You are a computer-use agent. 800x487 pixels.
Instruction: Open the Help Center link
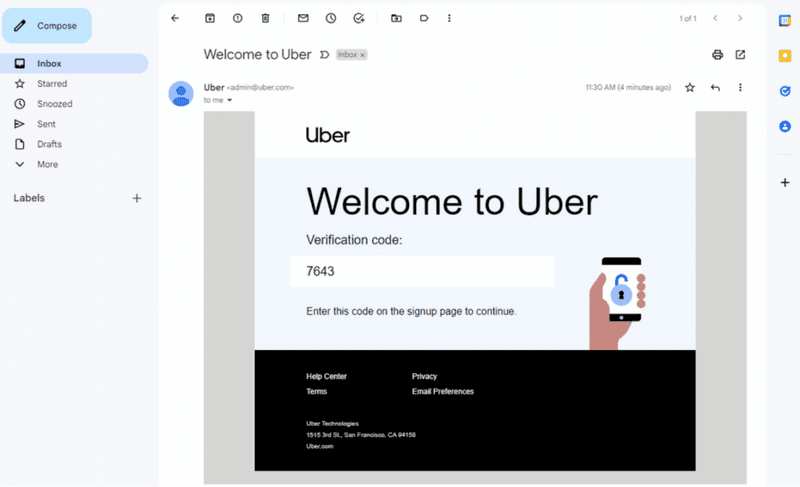326,376
